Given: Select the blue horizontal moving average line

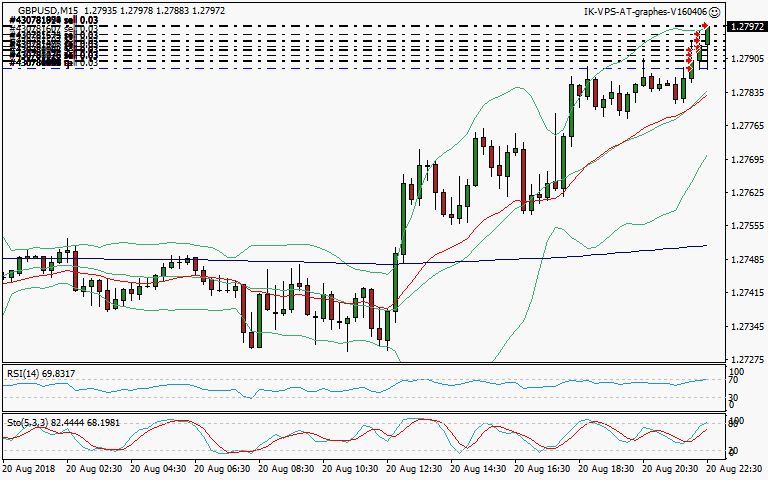Looking at the screenshot, I should (x=300, y=262).
